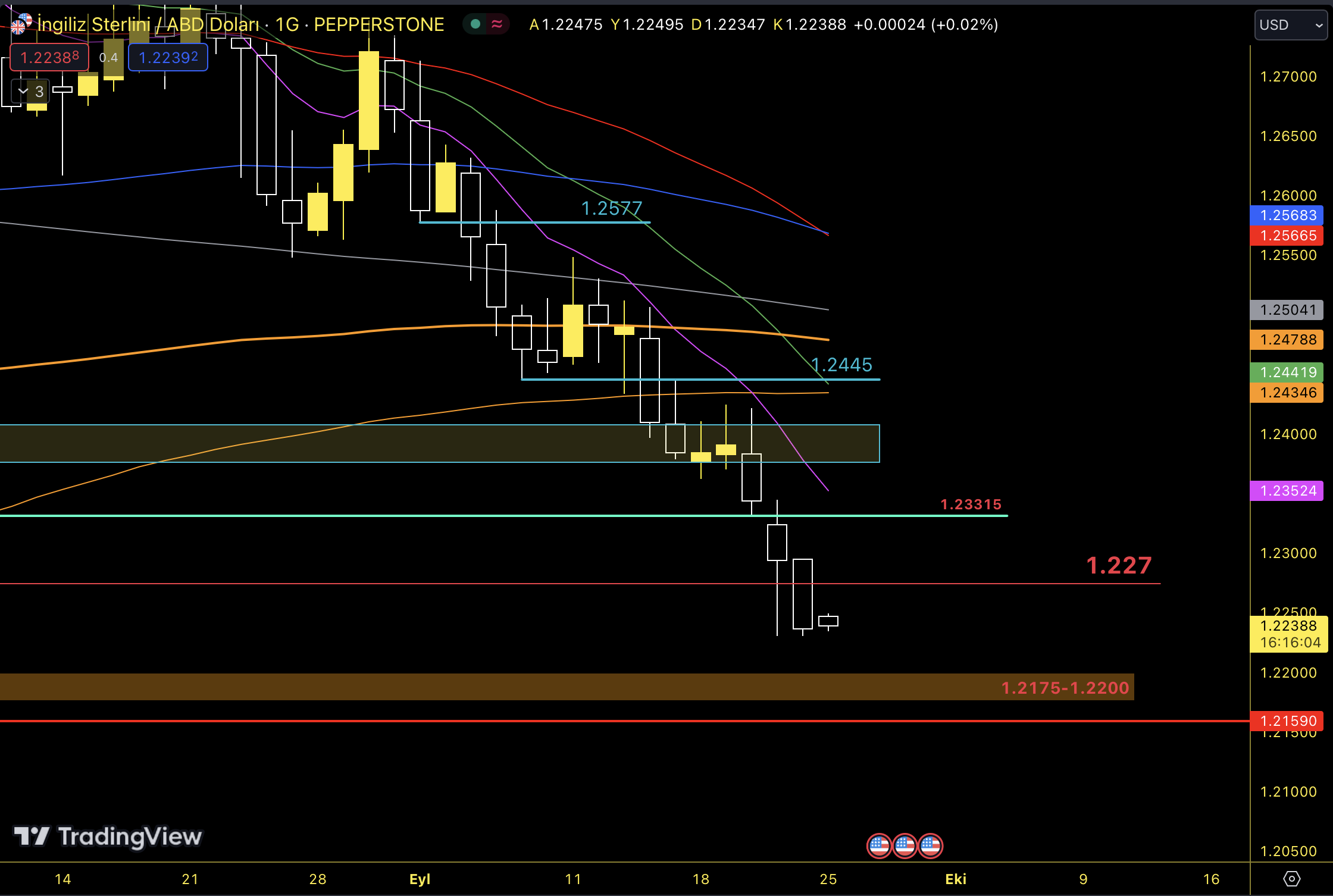
Task: Open chart settings gear icon
Action: (1292, 879)
